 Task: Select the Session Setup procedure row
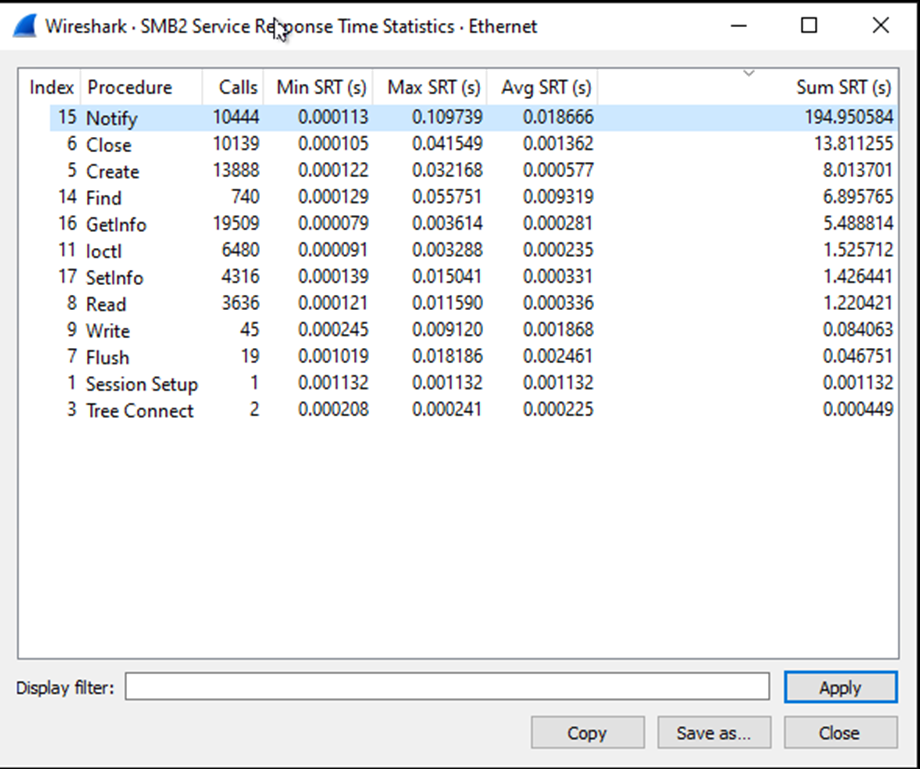click(473, 383)
